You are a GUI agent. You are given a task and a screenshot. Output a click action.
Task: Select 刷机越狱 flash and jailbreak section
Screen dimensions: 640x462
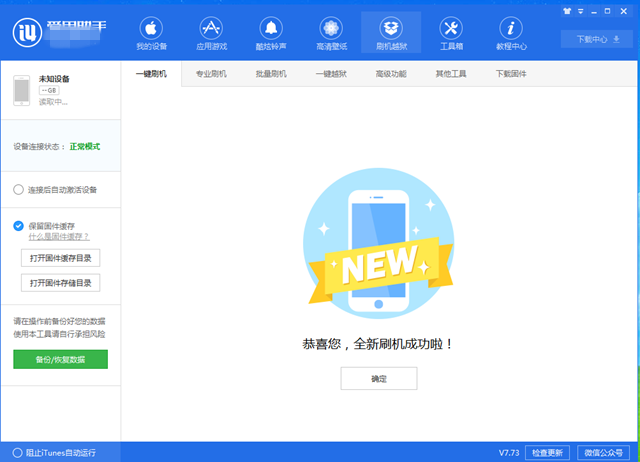[391, 33]
